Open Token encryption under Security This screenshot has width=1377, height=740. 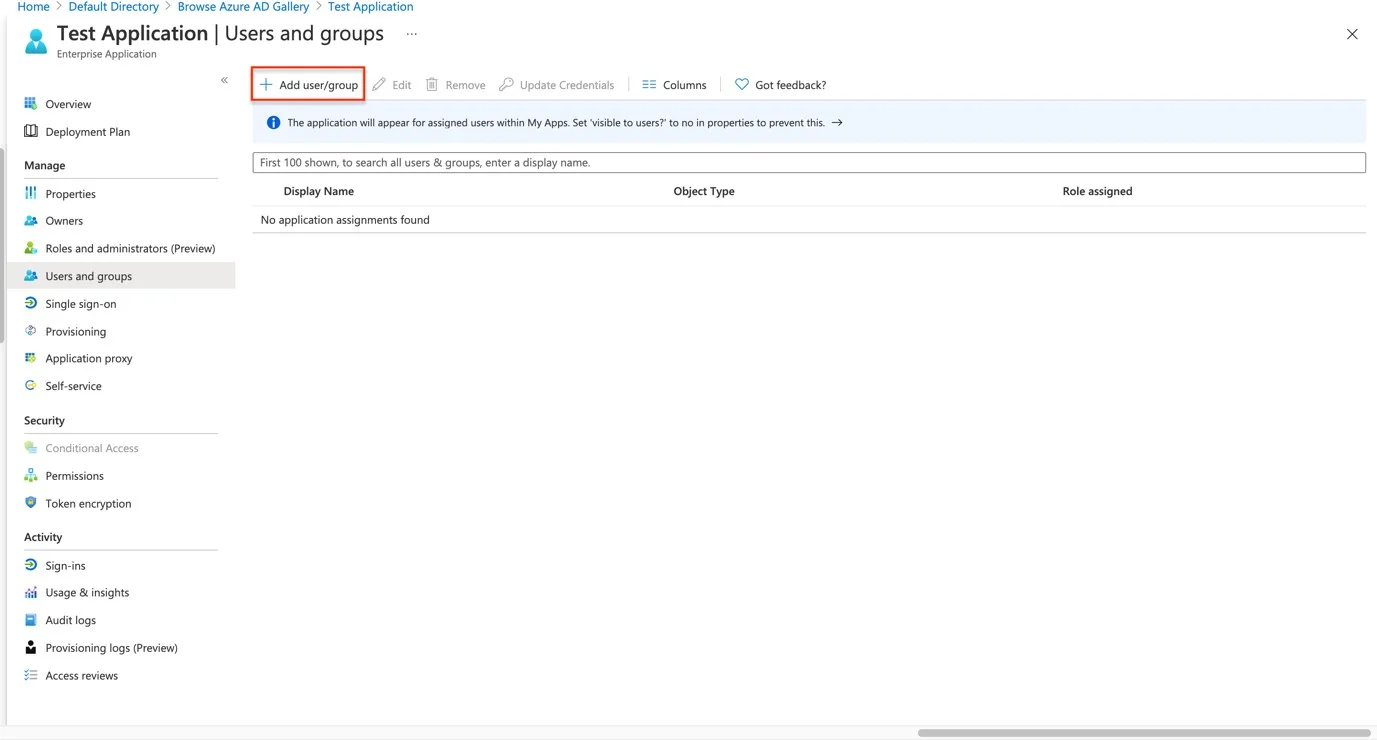(x=88, y=504)
